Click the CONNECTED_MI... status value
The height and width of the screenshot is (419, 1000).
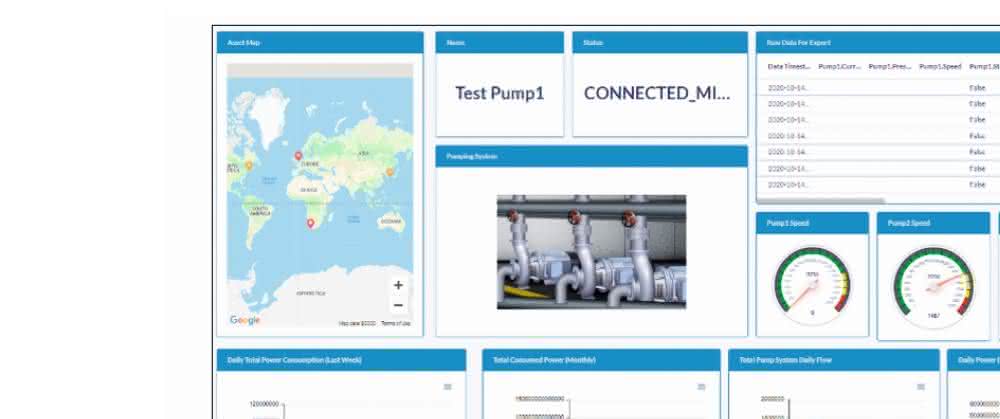click(657, 93)
